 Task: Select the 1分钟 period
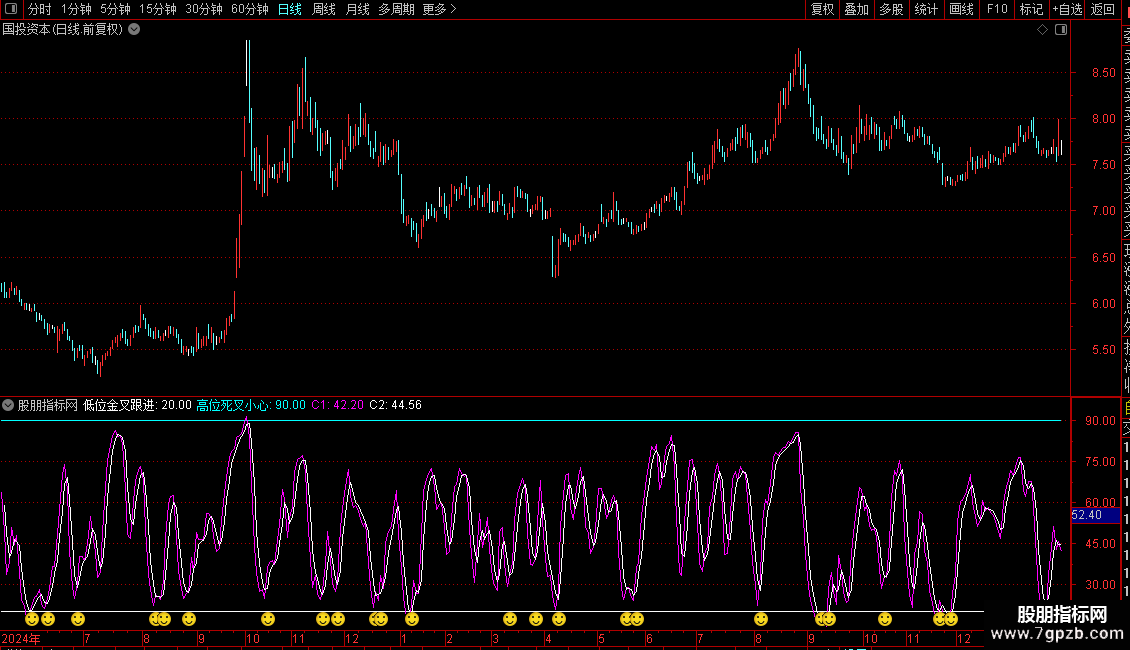[76, 9]
